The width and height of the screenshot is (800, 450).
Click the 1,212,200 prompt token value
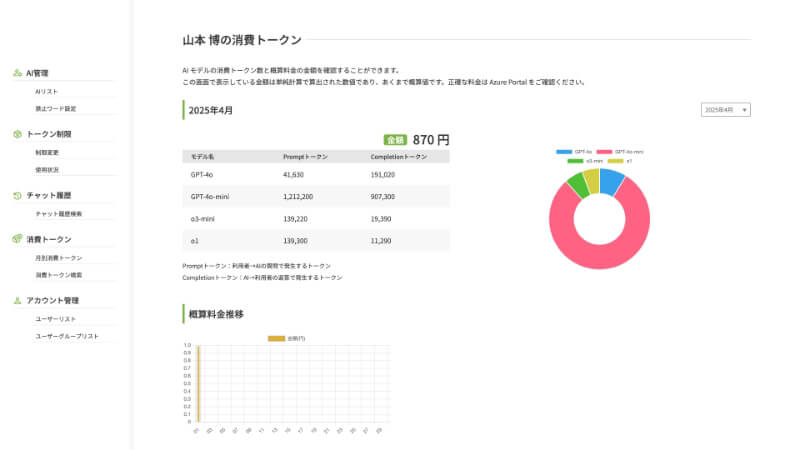[x=298, y=196]
